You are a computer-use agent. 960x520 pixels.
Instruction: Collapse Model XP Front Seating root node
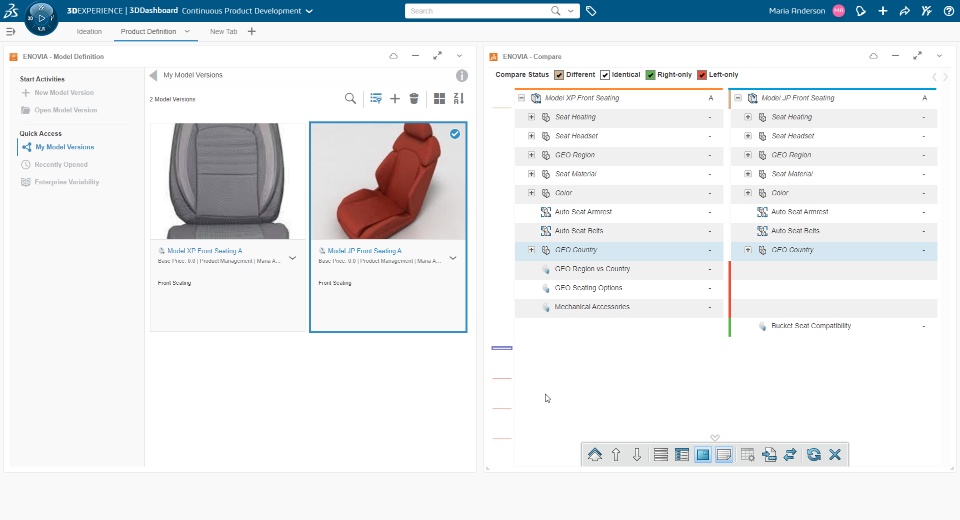click(x=521, y=98)
